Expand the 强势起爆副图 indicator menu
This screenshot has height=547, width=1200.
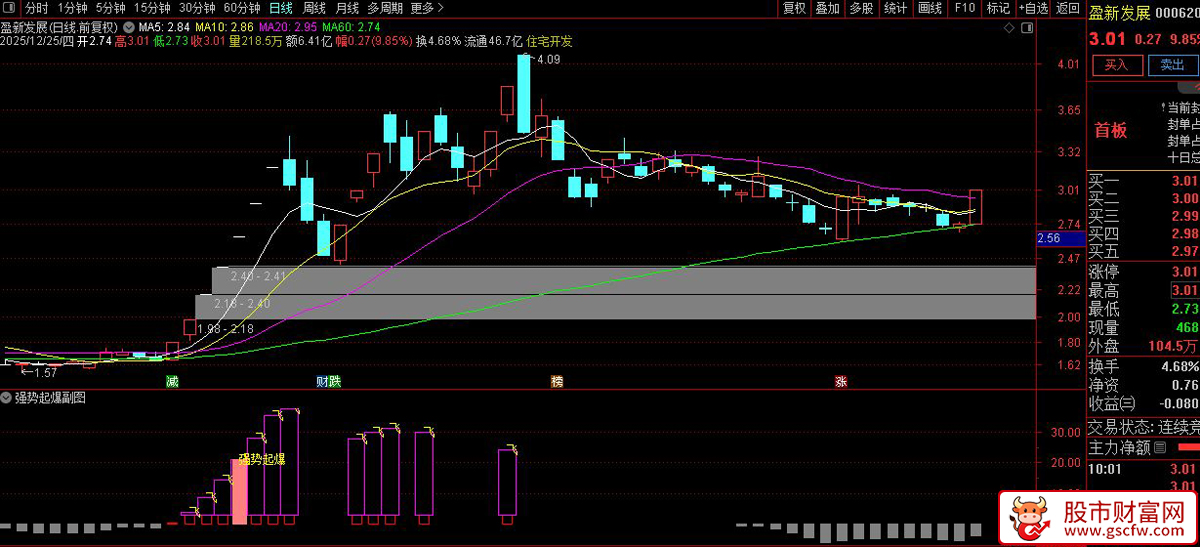pos(7,398)
